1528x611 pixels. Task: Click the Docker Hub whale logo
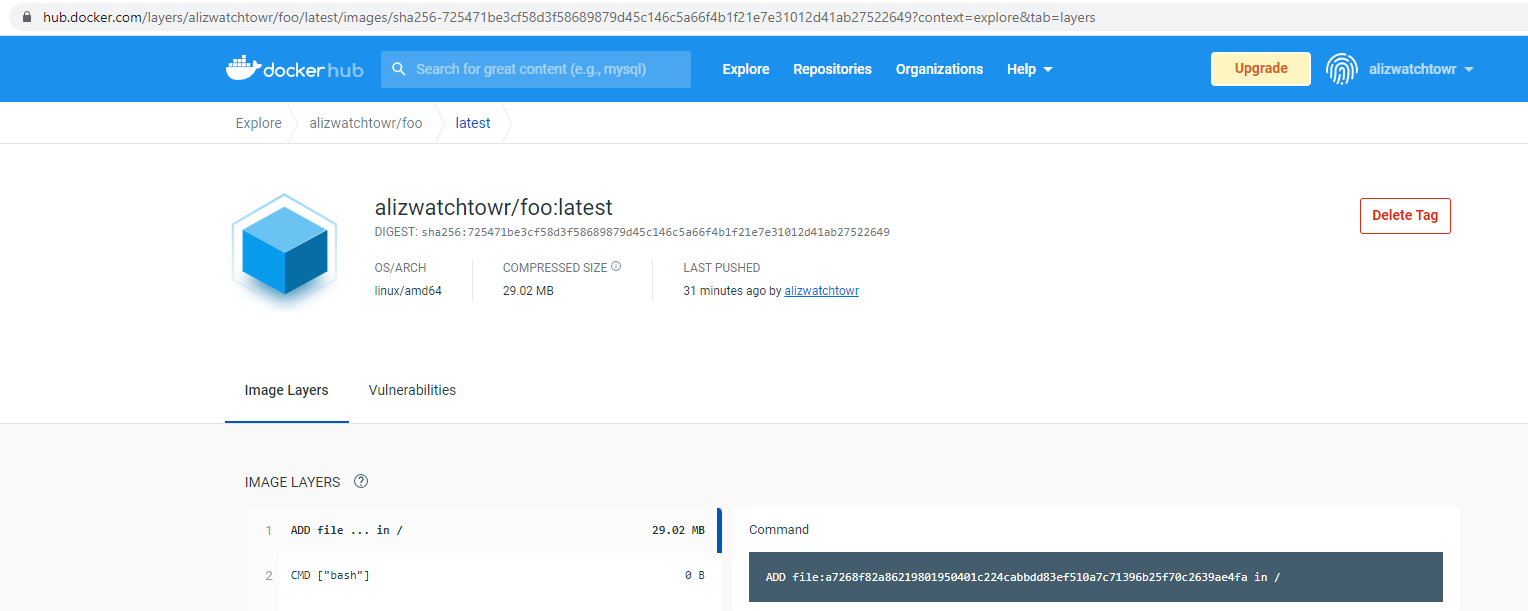point(294,69)
